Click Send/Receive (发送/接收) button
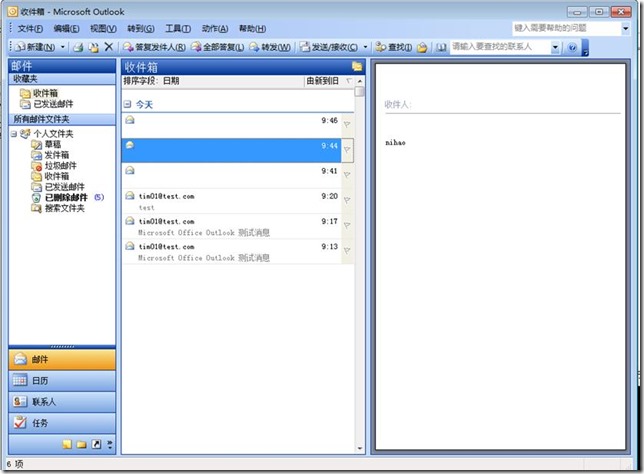This screenshot has height=474, width=644. [329, 47]
